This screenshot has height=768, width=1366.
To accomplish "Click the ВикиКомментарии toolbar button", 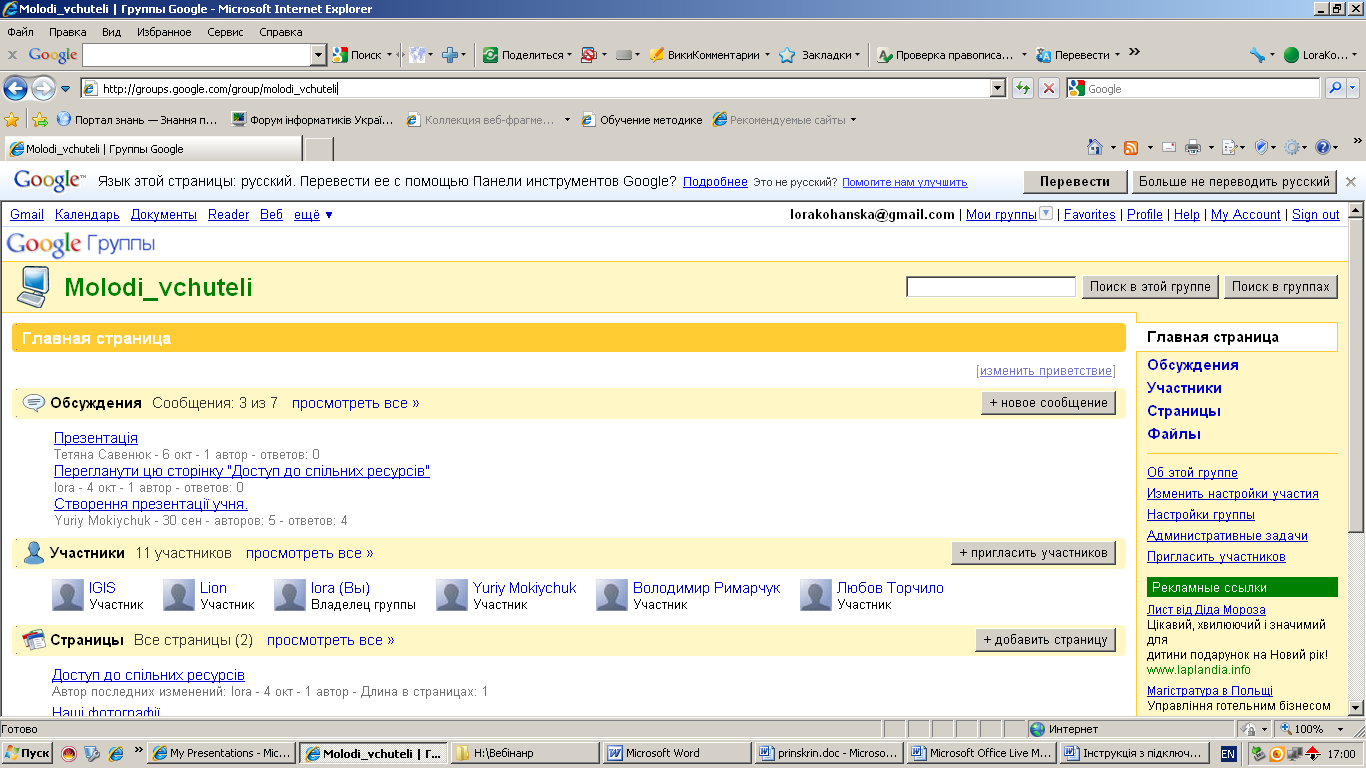I will pos(709,55).
